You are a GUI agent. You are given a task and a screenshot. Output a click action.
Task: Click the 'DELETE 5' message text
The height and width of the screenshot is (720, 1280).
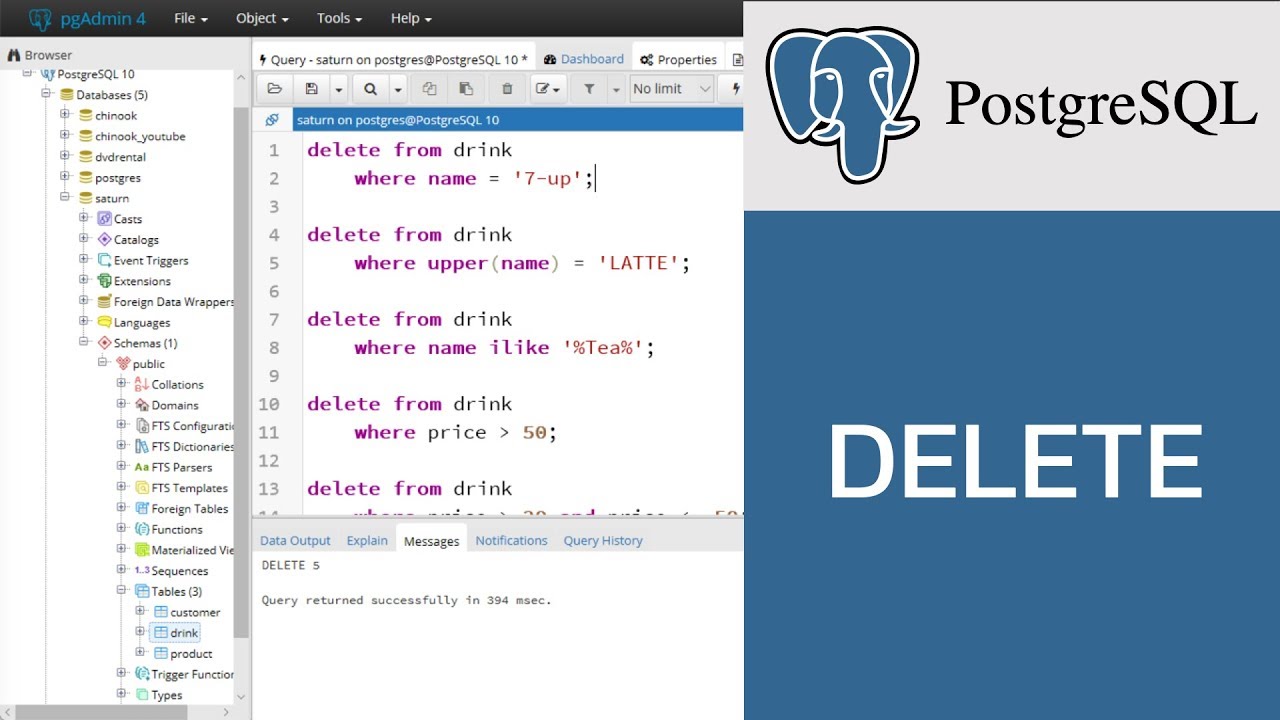[x=291, y=566]
